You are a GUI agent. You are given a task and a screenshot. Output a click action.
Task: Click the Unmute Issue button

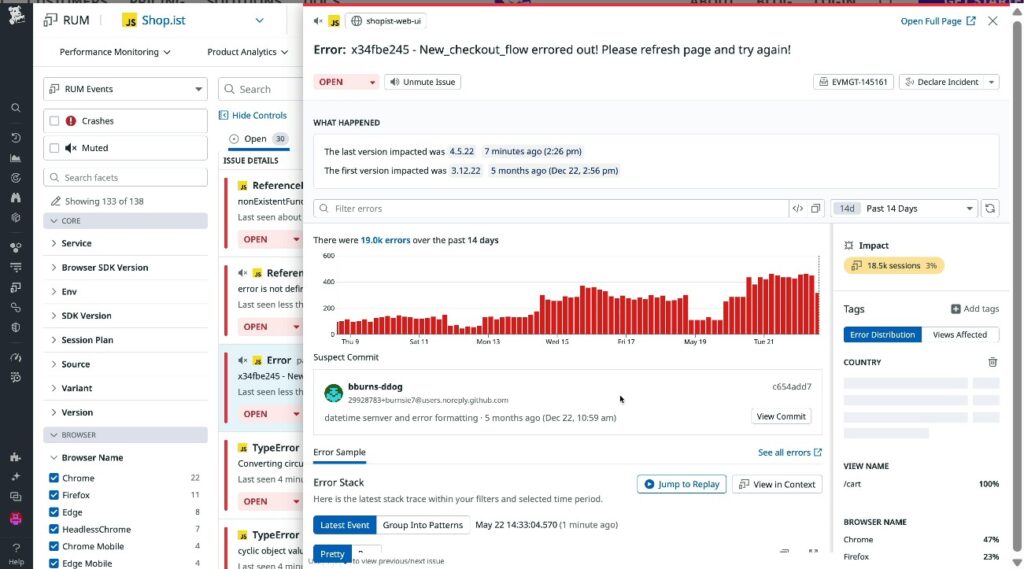pos(423,82)
